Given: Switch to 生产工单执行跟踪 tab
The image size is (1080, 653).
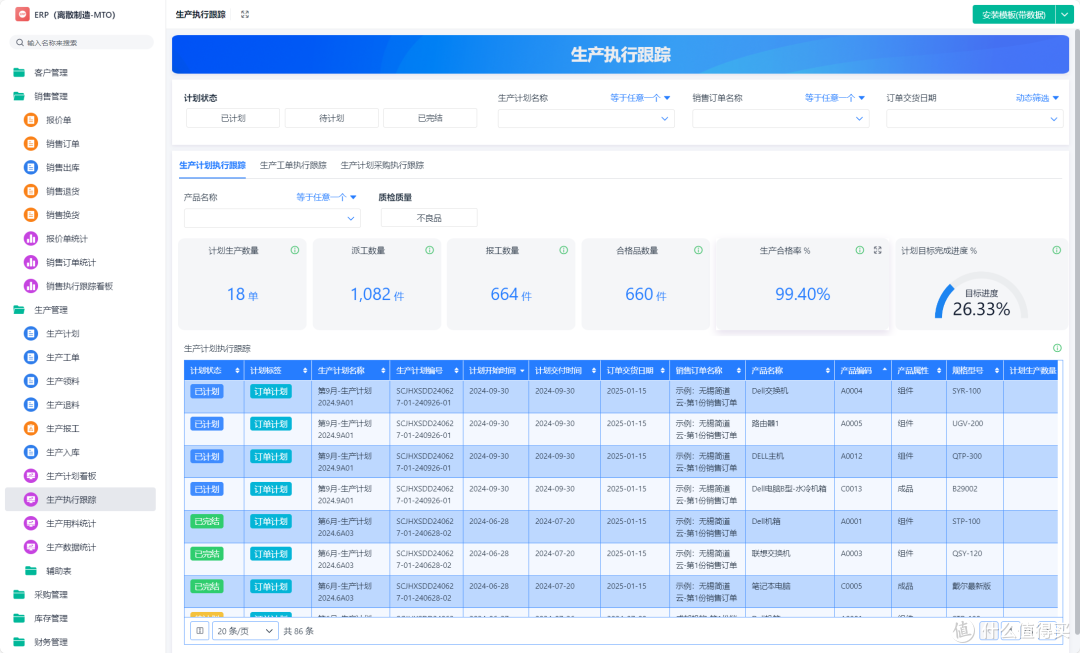Looking at the screenshot, I should (x=293, y=165).
